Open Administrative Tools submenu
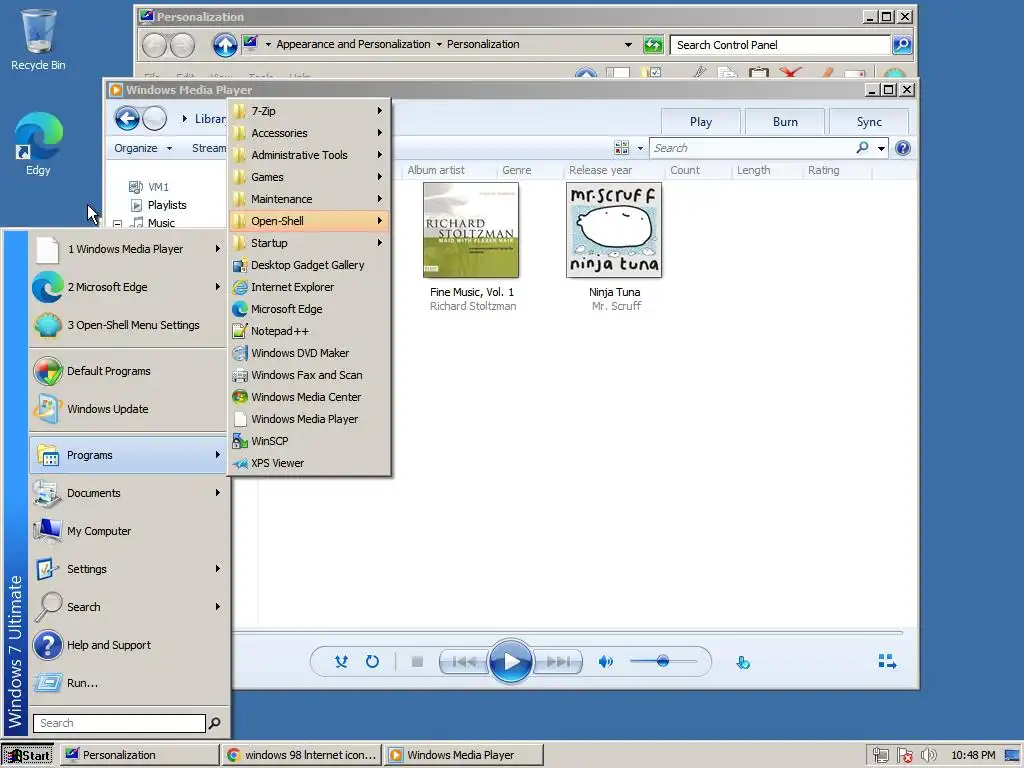The image size is (1024, 768). (x=310, y=155)
